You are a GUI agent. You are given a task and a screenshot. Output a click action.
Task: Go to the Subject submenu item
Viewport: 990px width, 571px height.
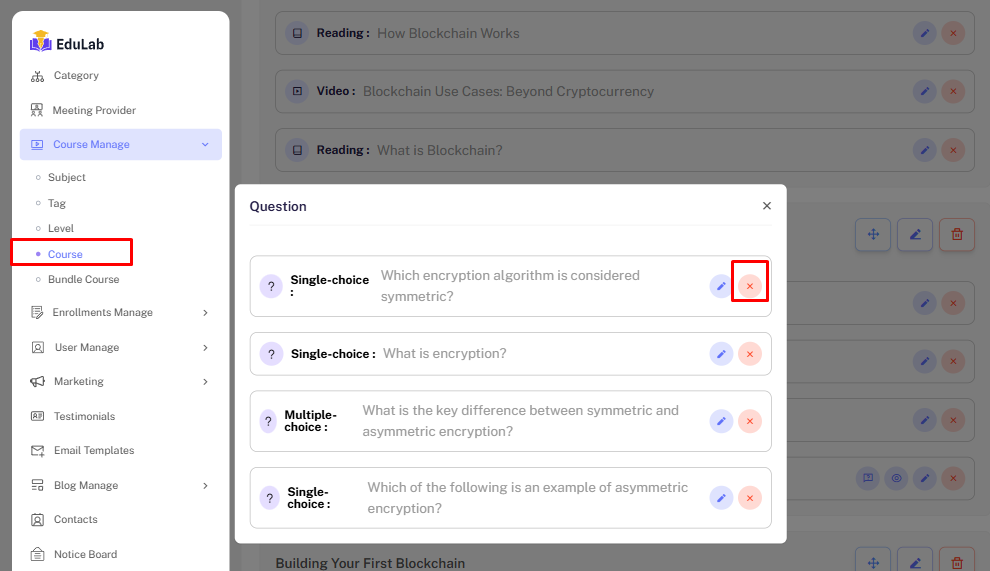click(x=67, y=178)
